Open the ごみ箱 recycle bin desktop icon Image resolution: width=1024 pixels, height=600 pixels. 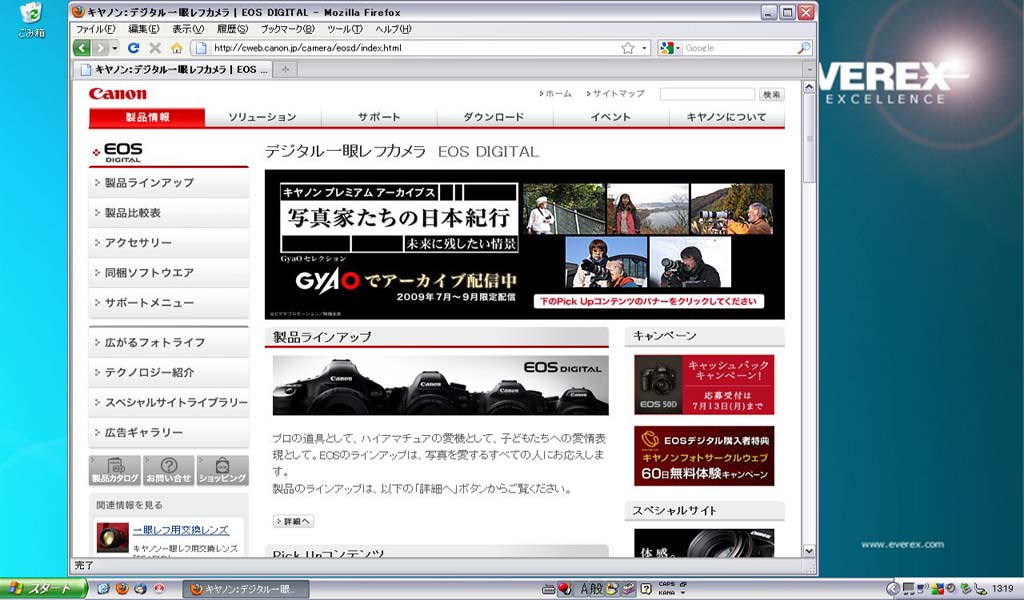point(31,20)
